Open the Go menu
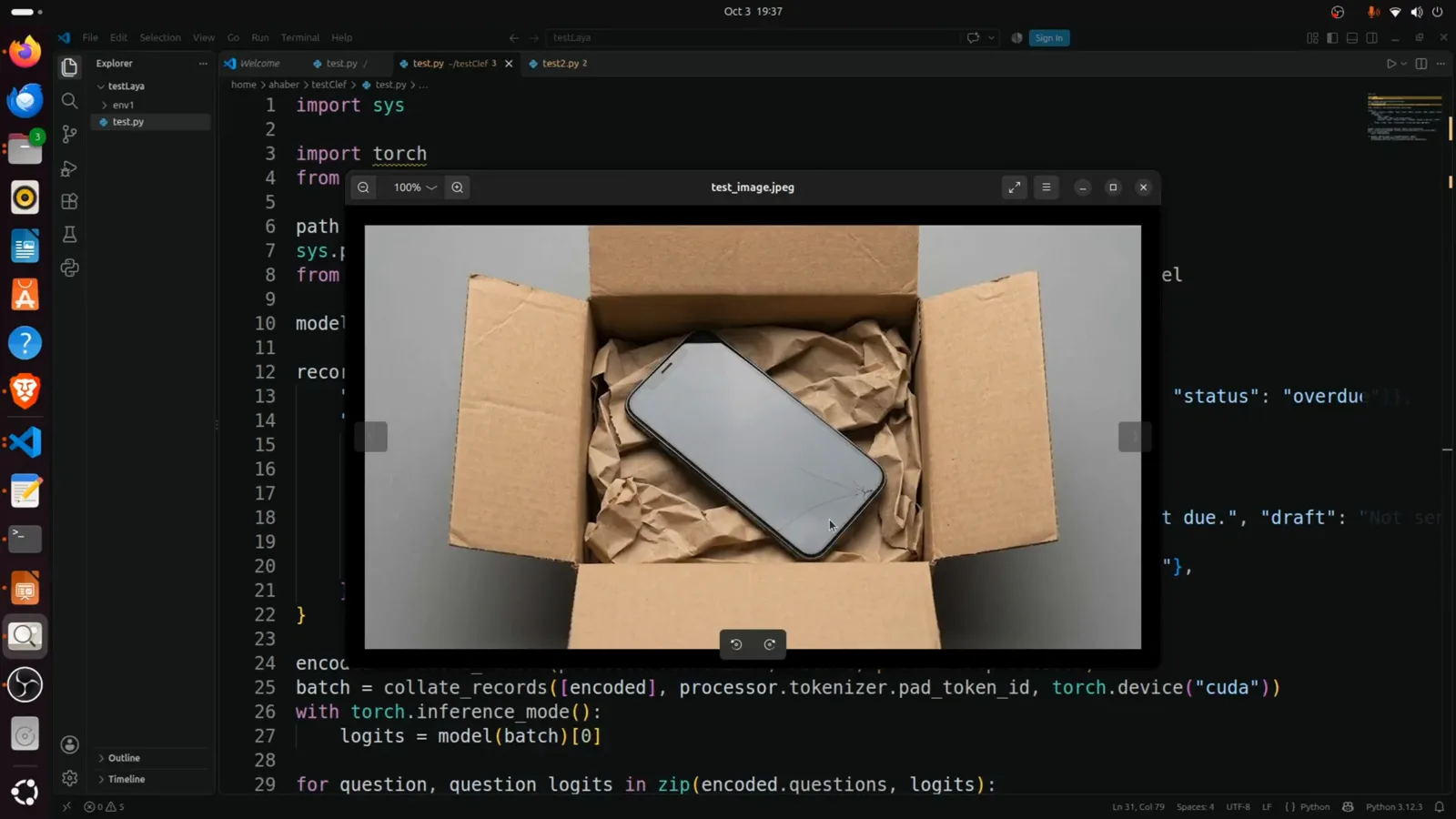Viewport: 1456px width, 819px height. pos(233,38)
